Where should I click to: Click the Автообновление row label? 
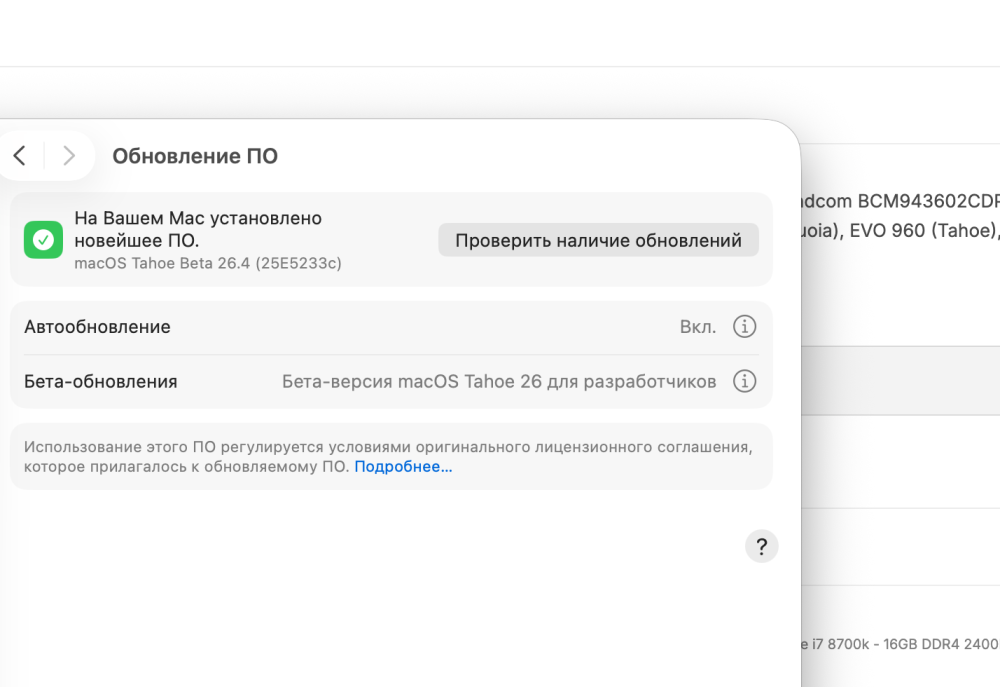(98, 327)
